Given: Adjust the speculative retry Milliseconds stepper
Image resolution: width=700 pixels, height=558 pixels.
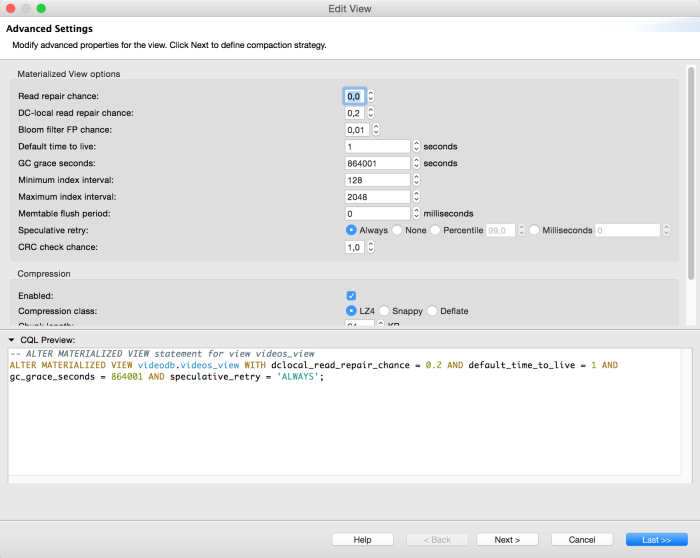Looking at the screenshot, I should click(667, 230).
